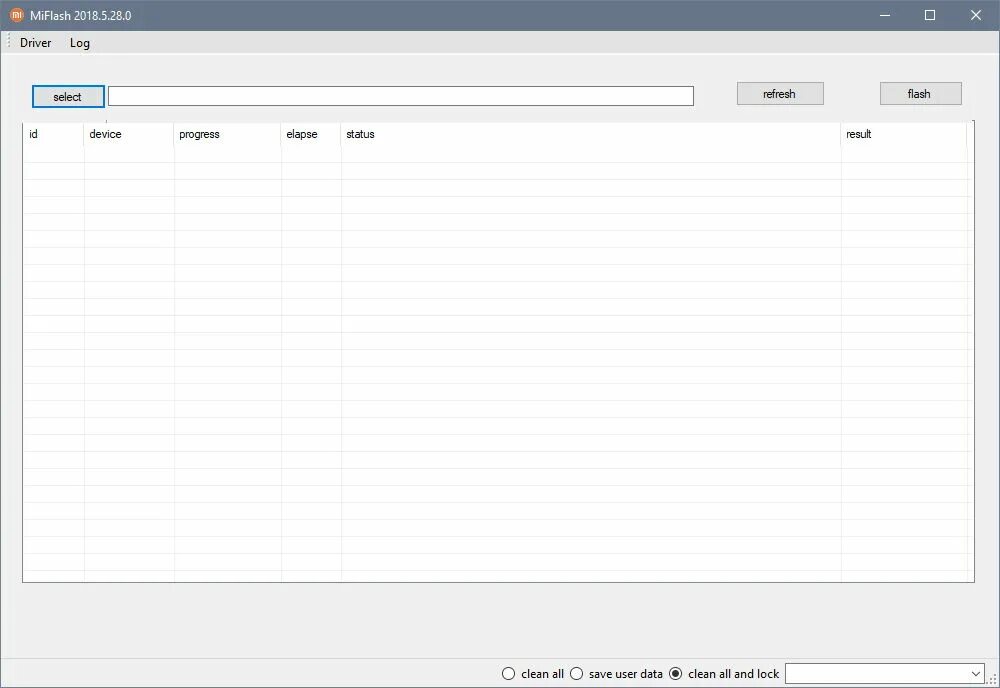Click the MiFlash app icon in title bar
Image resolution: width=1000 pixels, height=688 pixels.
click(x=17, y=15)
